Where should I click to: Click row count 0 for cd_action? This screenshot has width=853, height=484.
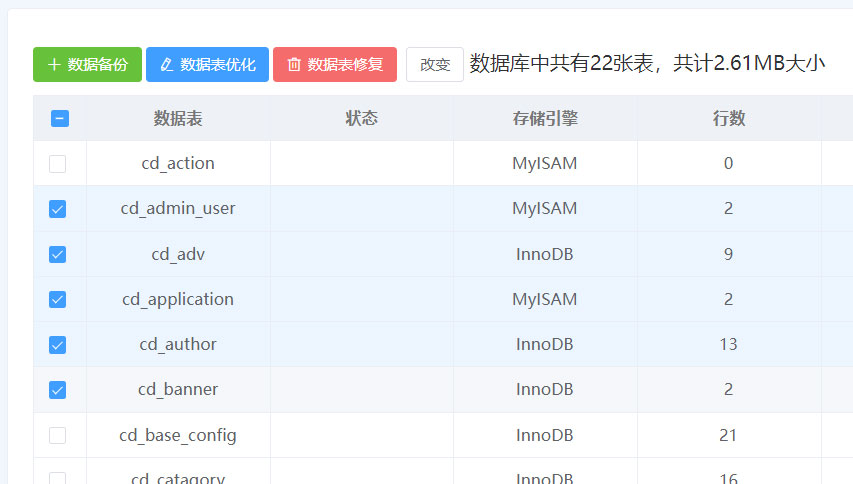pyautogui.click(x=728, y=164)
